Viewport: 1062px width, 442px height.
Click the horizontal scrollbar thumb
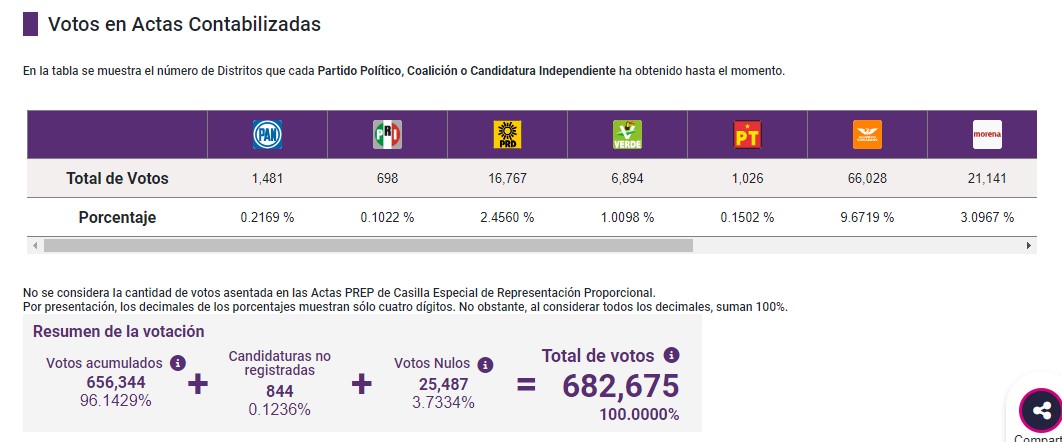368,245
